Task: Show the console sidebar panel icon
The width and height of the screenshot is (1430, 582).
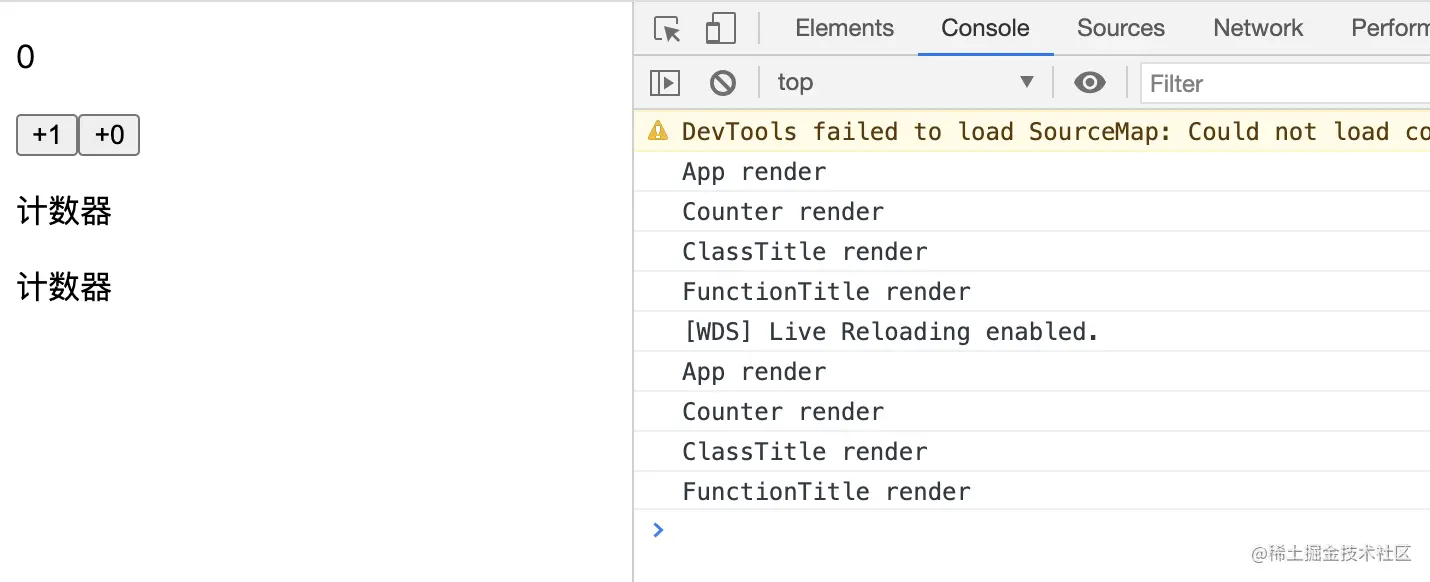Action: (x=665, y=83)
